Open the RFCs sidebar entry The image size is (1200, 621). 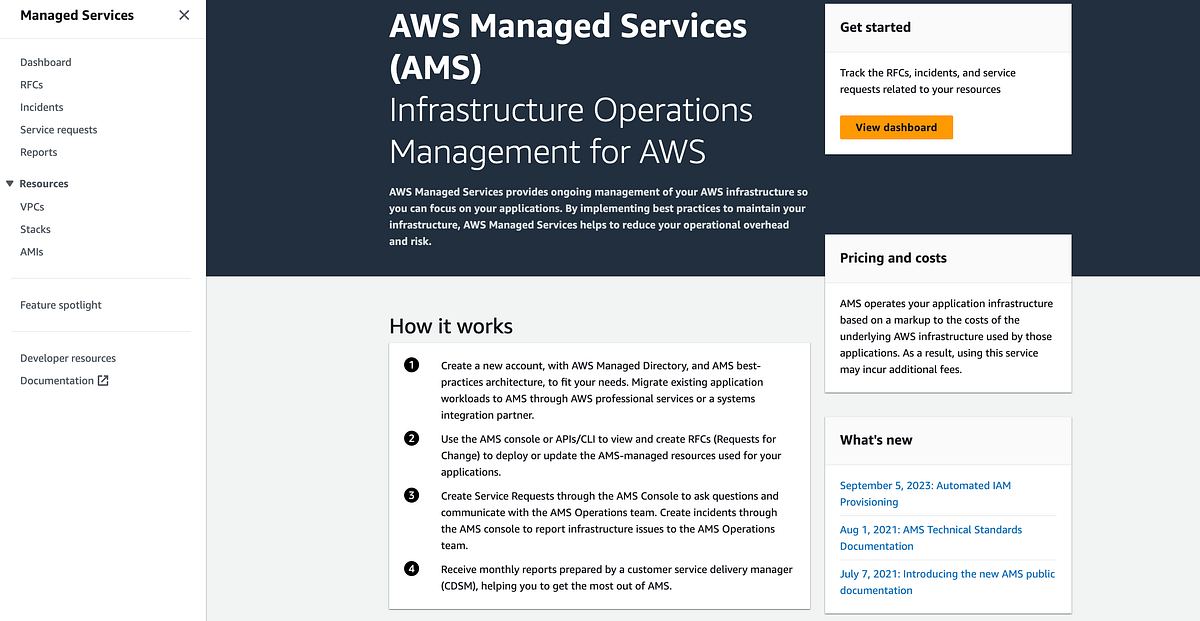tap(31, 84)
